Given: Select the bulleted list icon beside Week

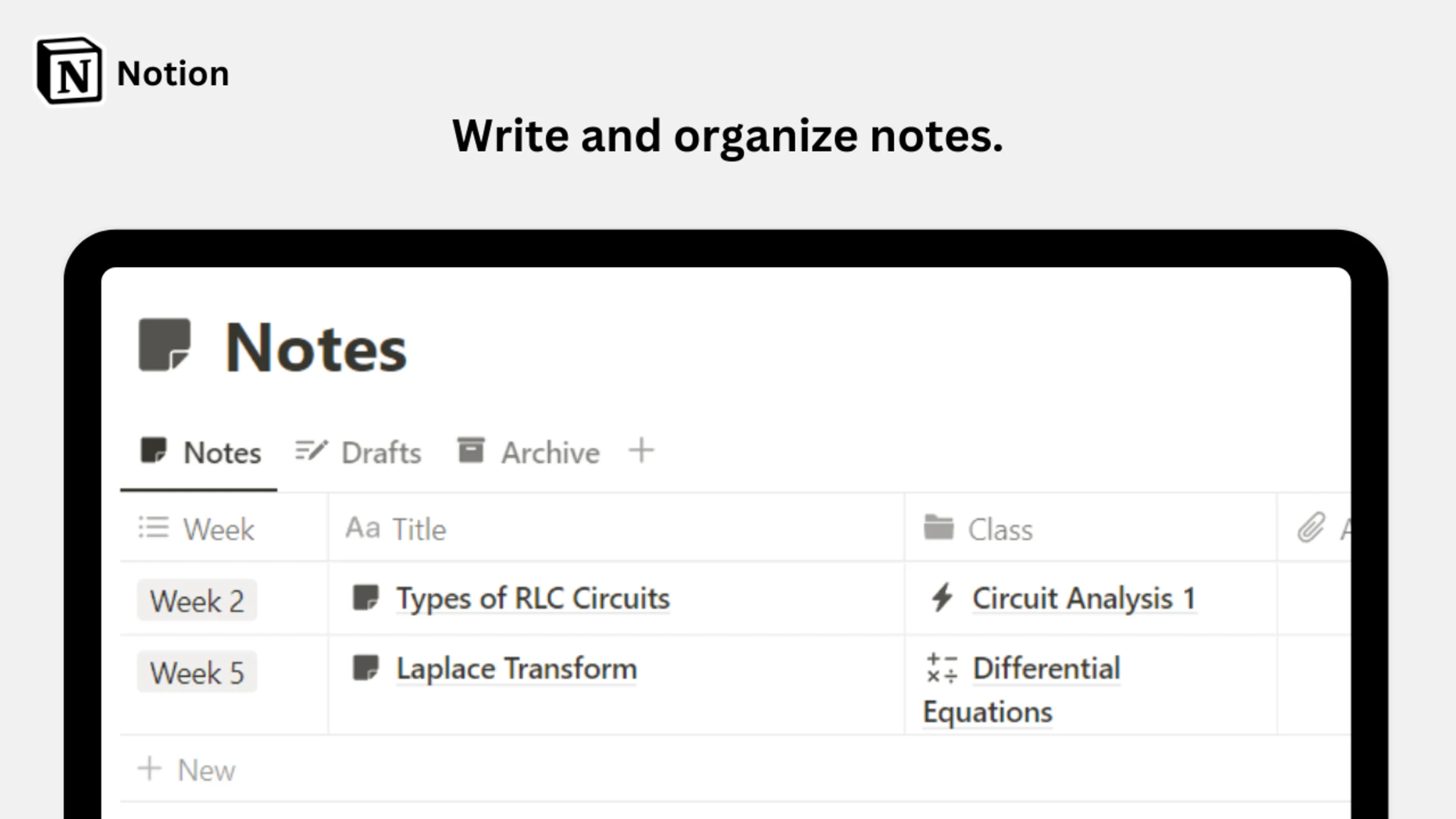Looking at the screenshot, I should pyautogui.click(x=153, y=527).
